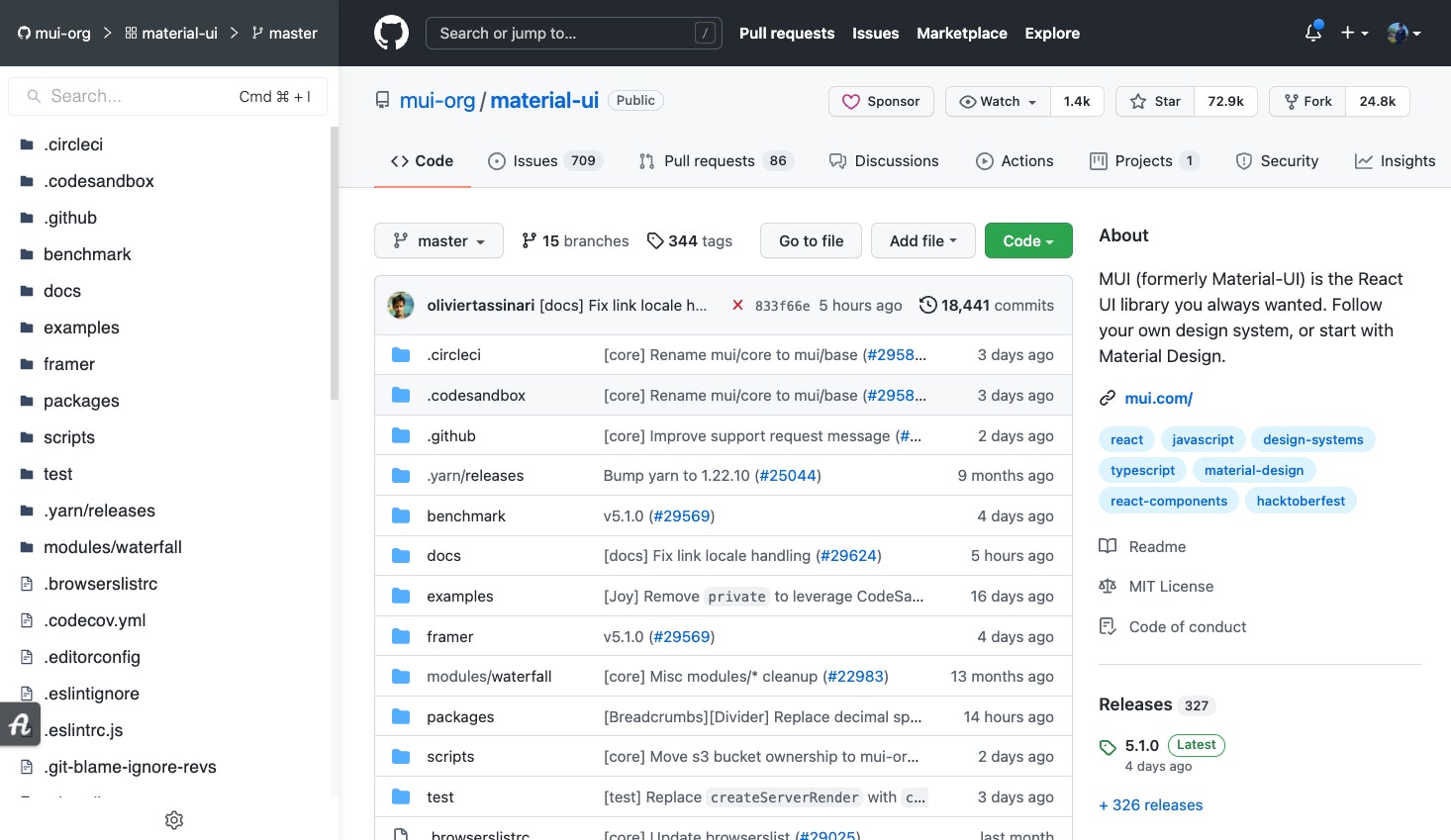The image size is (1451, 840).
Task: Open the Discussions tab
Action: [884, 160]
